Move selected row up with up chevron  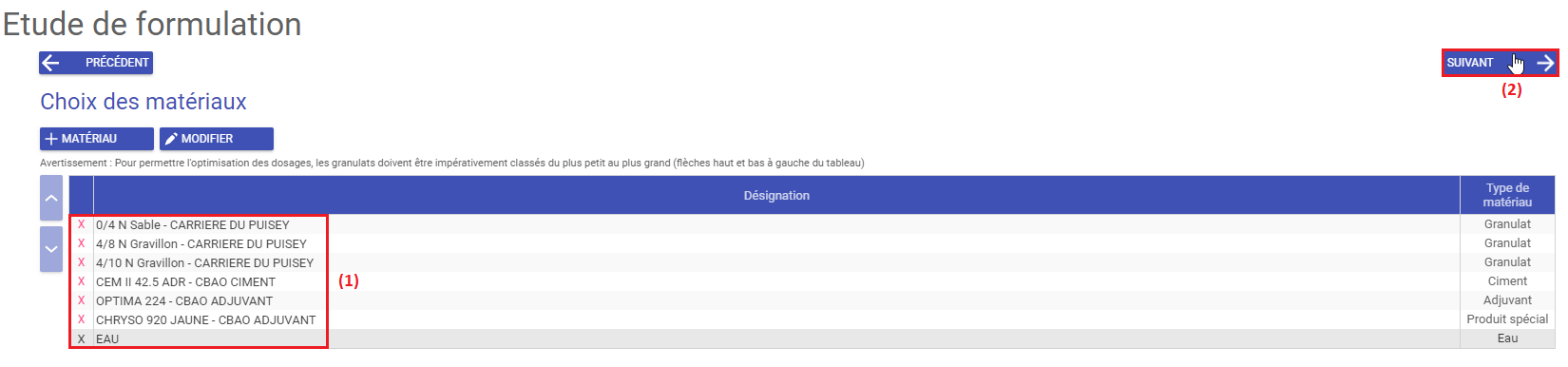tap(51, 199)
